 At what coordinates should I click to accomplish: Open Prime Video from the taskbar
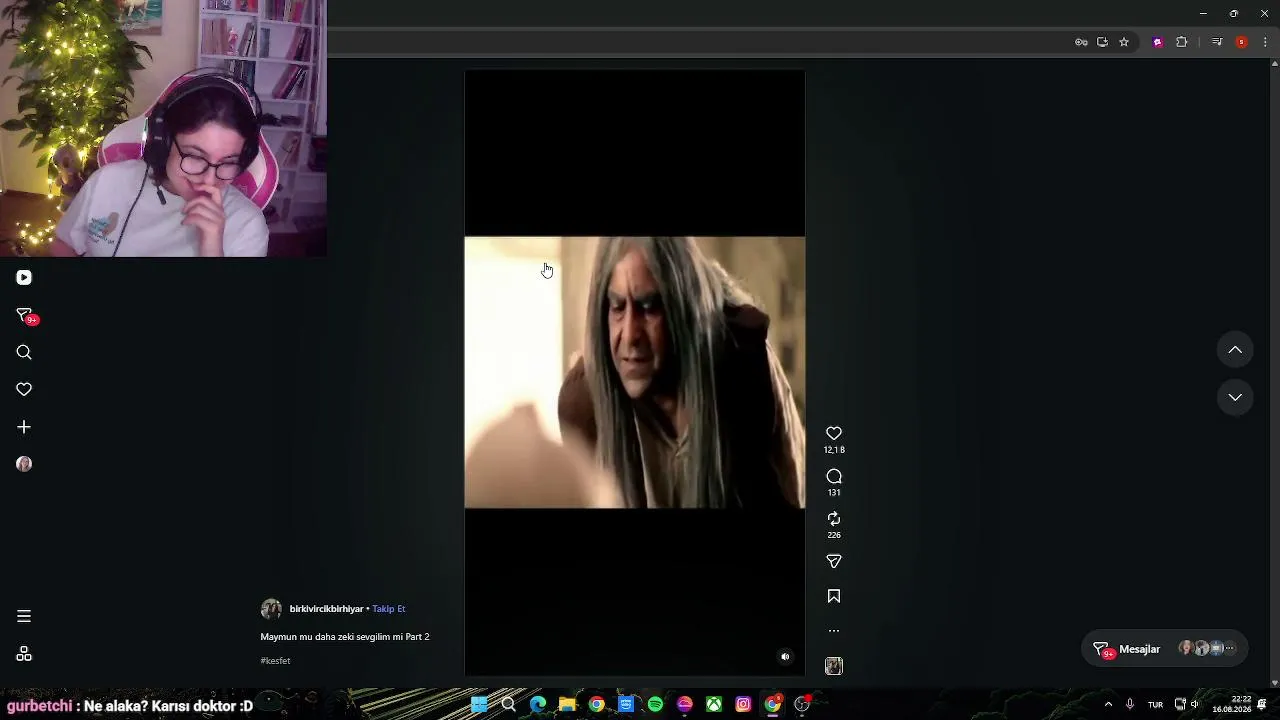click(626, 704)
